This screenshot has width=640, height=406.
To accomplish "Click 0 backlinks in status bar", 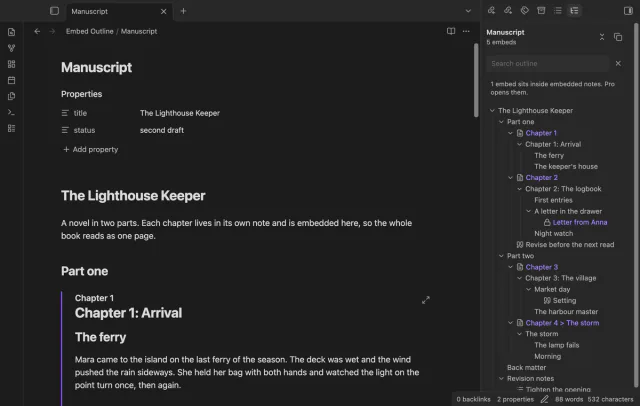I will click(473, 399).
